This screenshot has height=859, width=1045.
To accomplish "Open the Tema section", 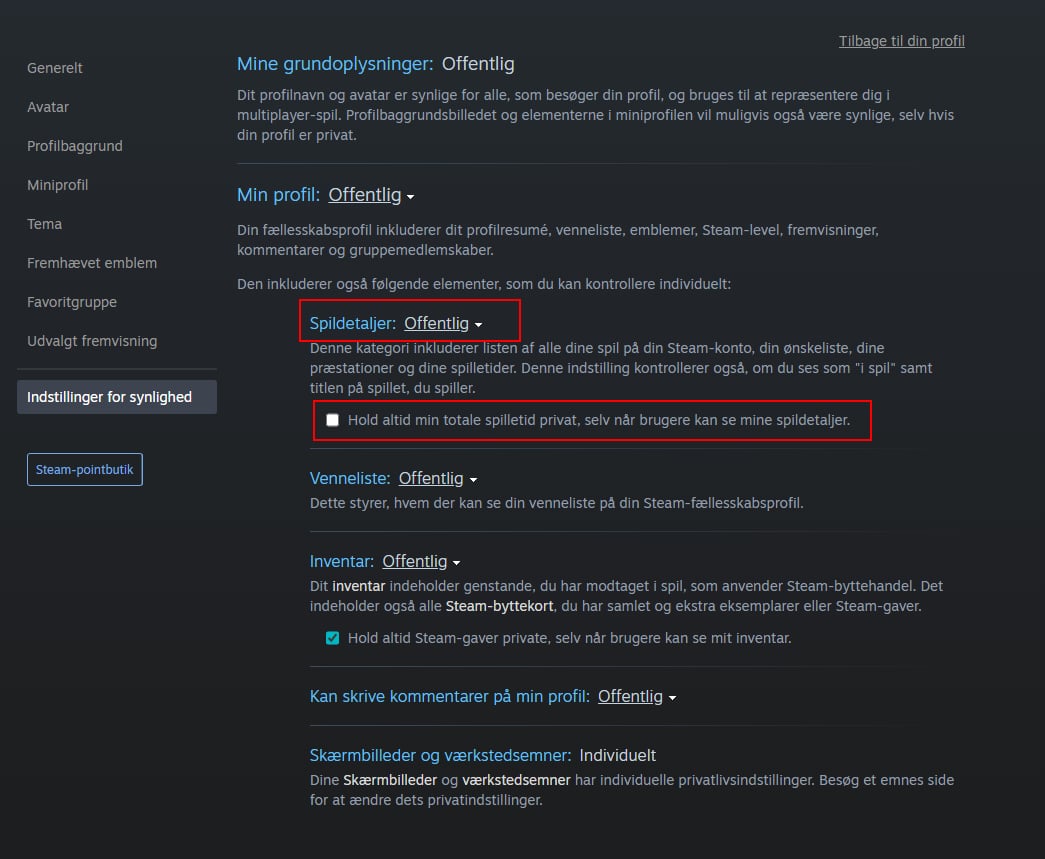I will tap(45, 224).
